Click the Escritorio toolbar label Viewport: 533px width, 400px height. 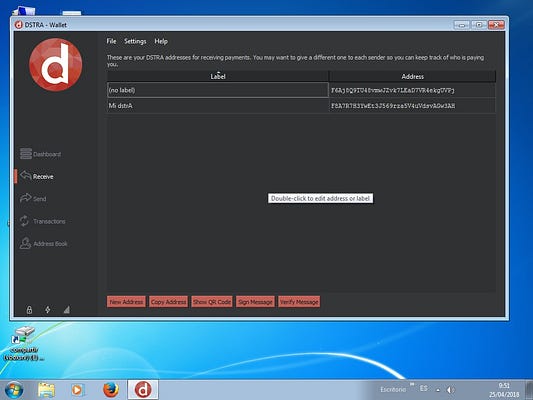click(393, 389)
